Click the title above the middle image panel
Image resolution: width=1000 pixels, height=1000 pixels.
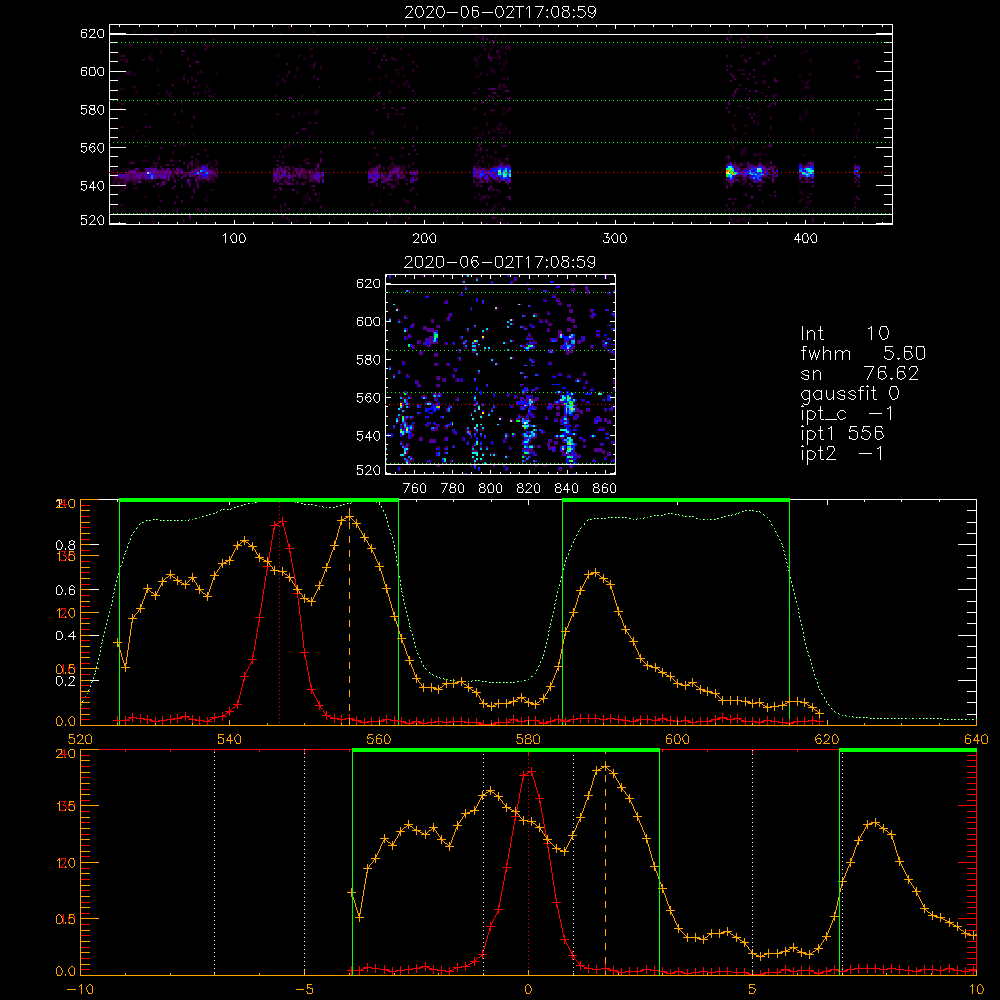500,262
